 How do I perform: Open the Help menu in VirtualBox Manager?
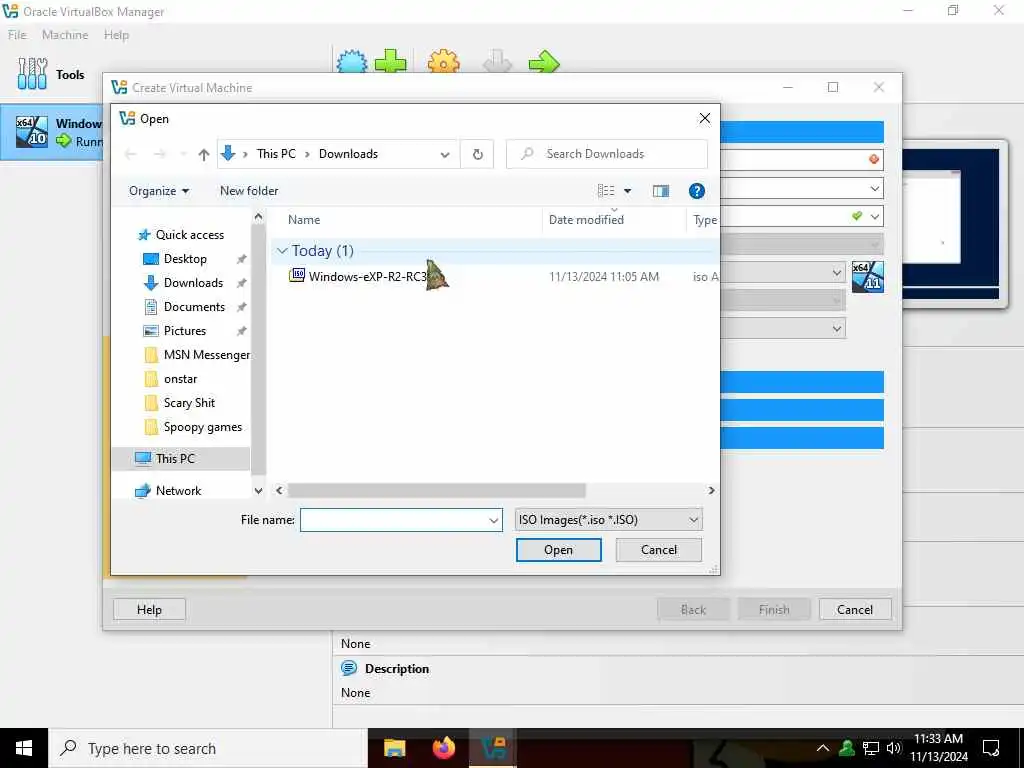116,35
